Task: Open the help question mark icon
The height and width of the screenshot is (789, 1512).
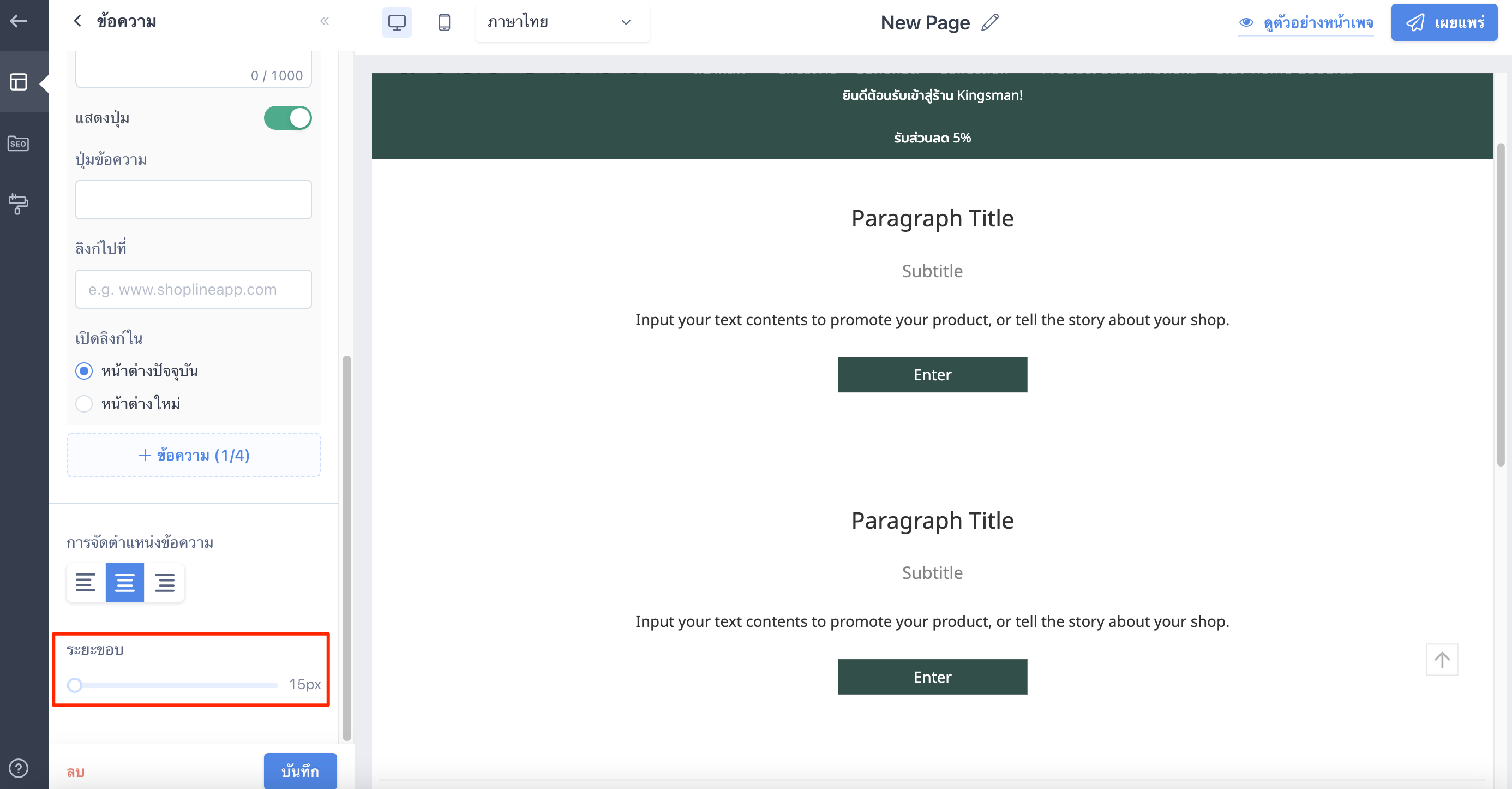Action: [18, 768]
